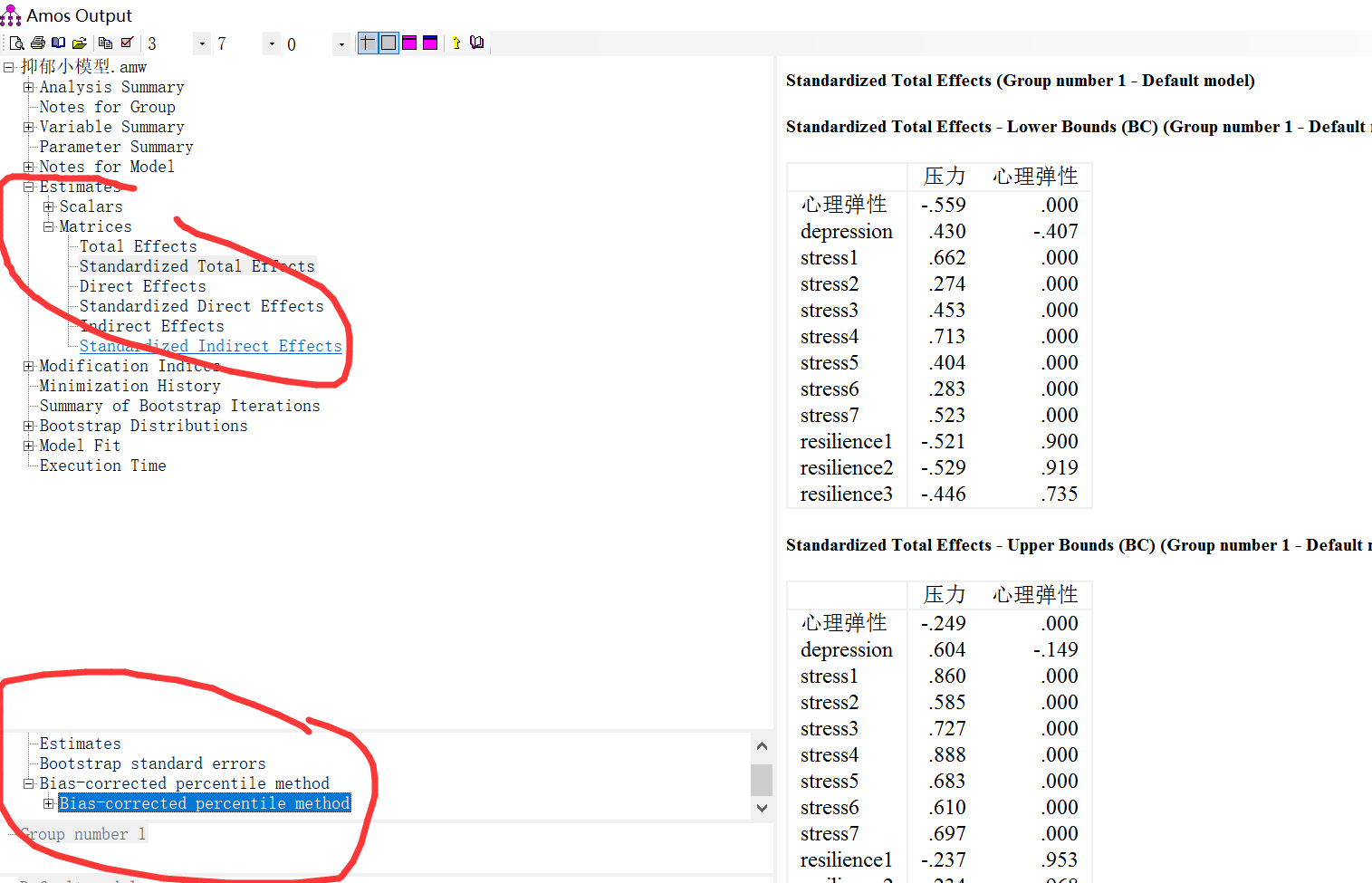Select Minimization History
This screenshot has height=883, width=1372.
click(x=130, y=386)
